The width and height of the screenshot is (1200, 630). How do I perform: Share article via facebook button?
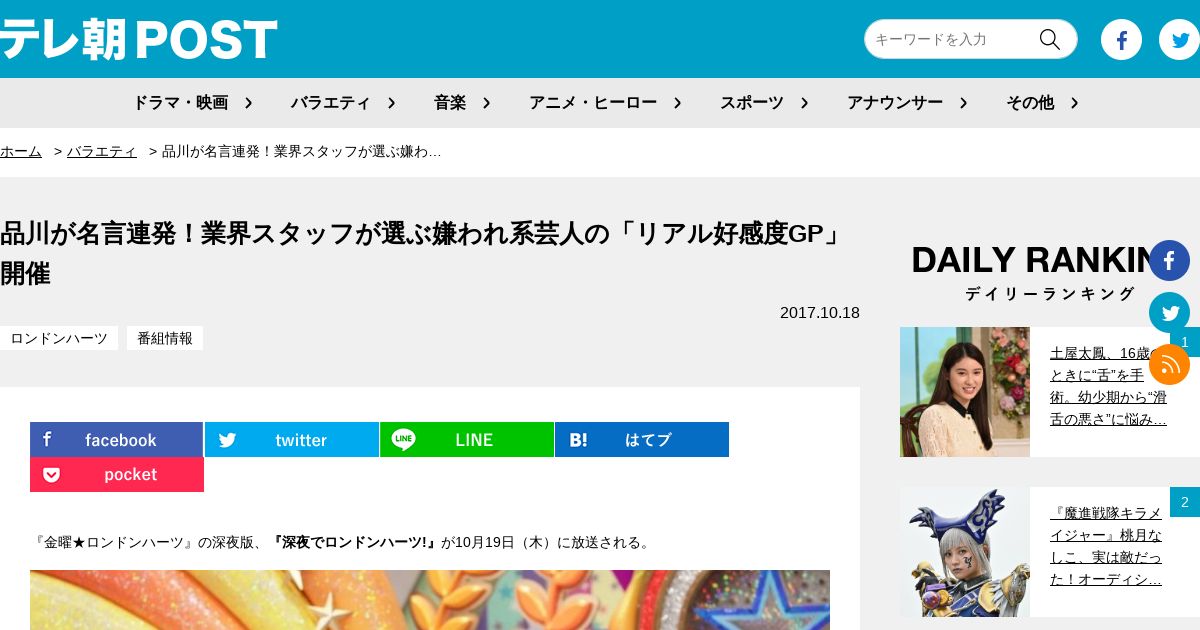tap(116, 439)
